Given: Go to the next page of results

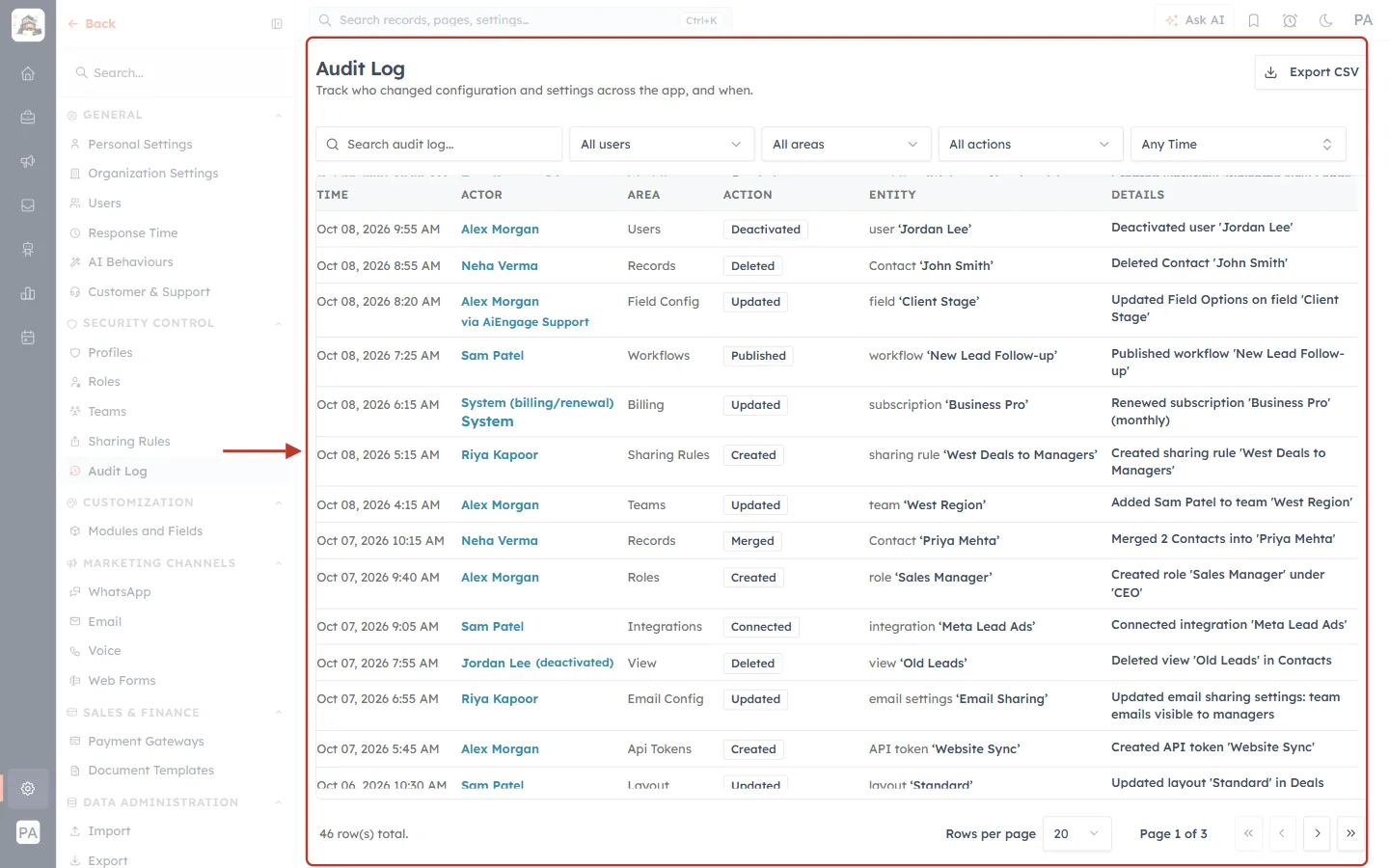Looking at the screenshot, I should [x=1317, y=833].
